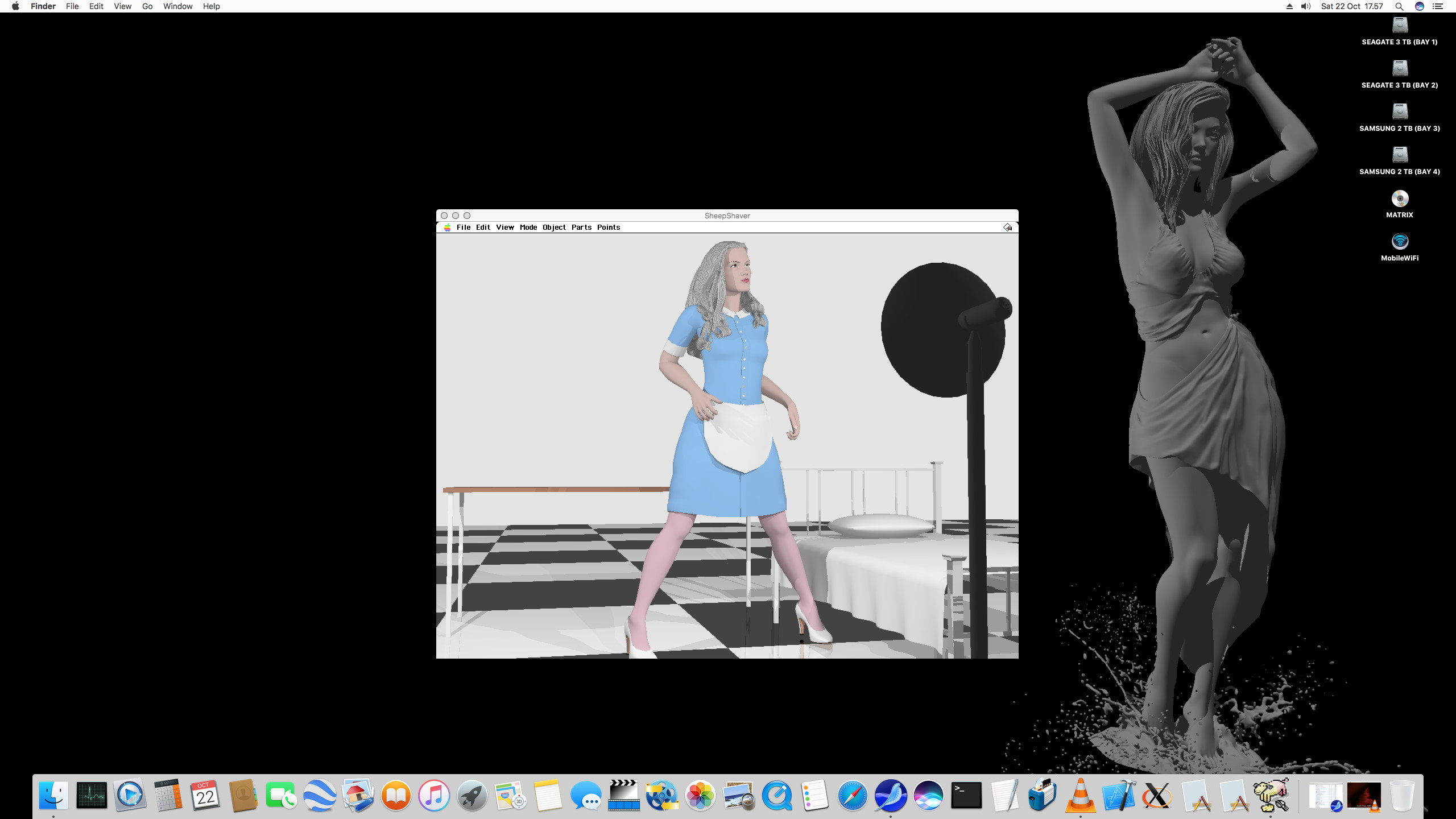Viewport: 1456px width, 819px height.
Task: Open the macOS Apple menu
Action: pyautogui.click(x=15, y=6)
